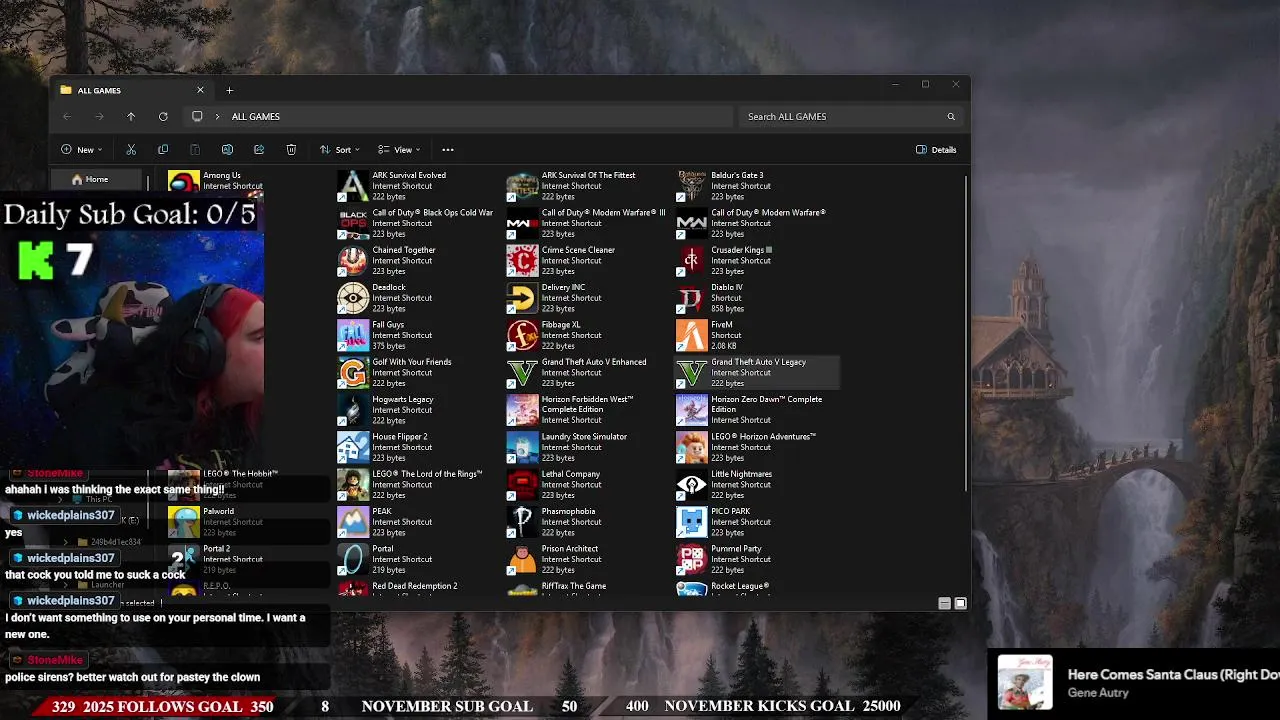
Task: Select the Fibbage XL icon
Action: (522, 335)
